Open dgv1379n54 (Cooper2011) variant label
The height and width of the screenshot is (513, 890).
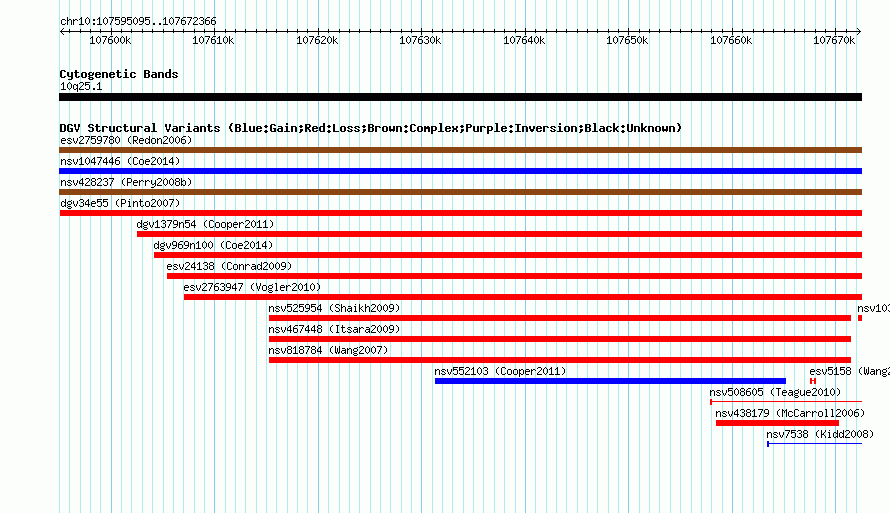(x=205, y=224)
